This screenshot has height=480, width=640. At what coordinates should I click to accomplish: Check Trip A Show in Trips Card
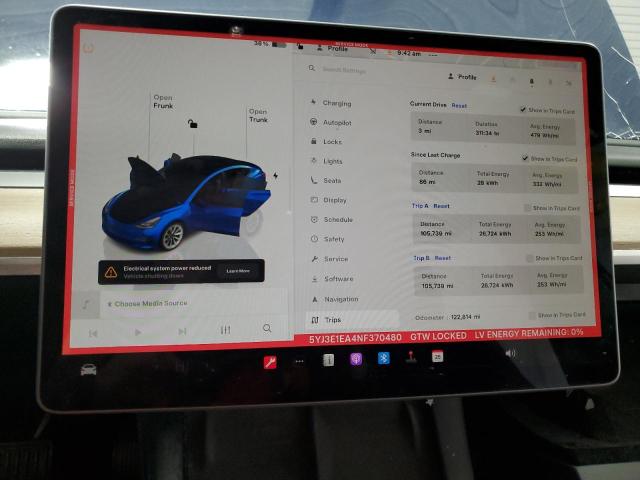pos(527,208)
